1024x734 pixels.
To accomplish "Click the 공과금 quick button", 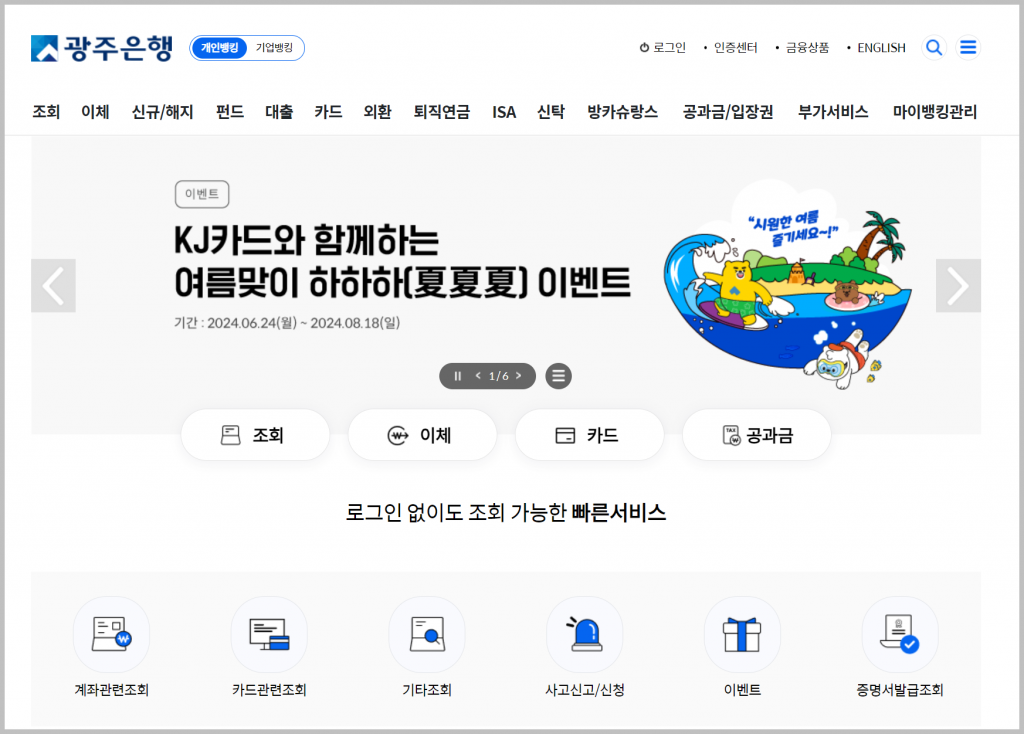I will (x=757, y=435).
